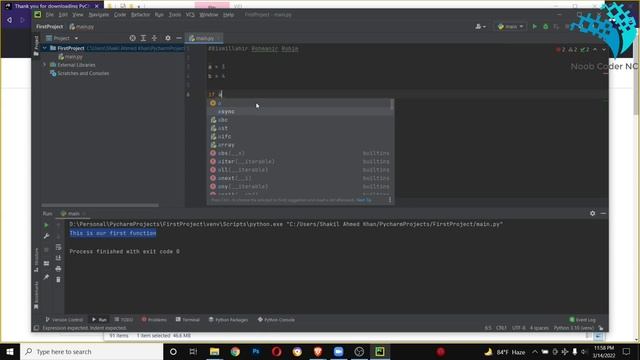
Task: Select main.py in the project tree
Action: click(70, 57)
